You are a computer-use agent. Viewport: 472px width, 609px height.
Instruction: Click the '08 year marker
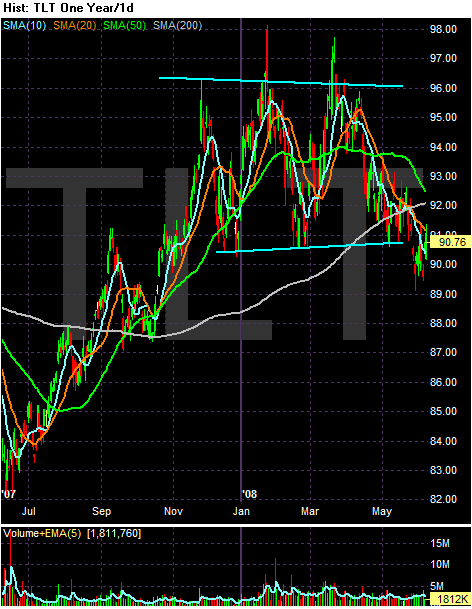coord(249,494)
